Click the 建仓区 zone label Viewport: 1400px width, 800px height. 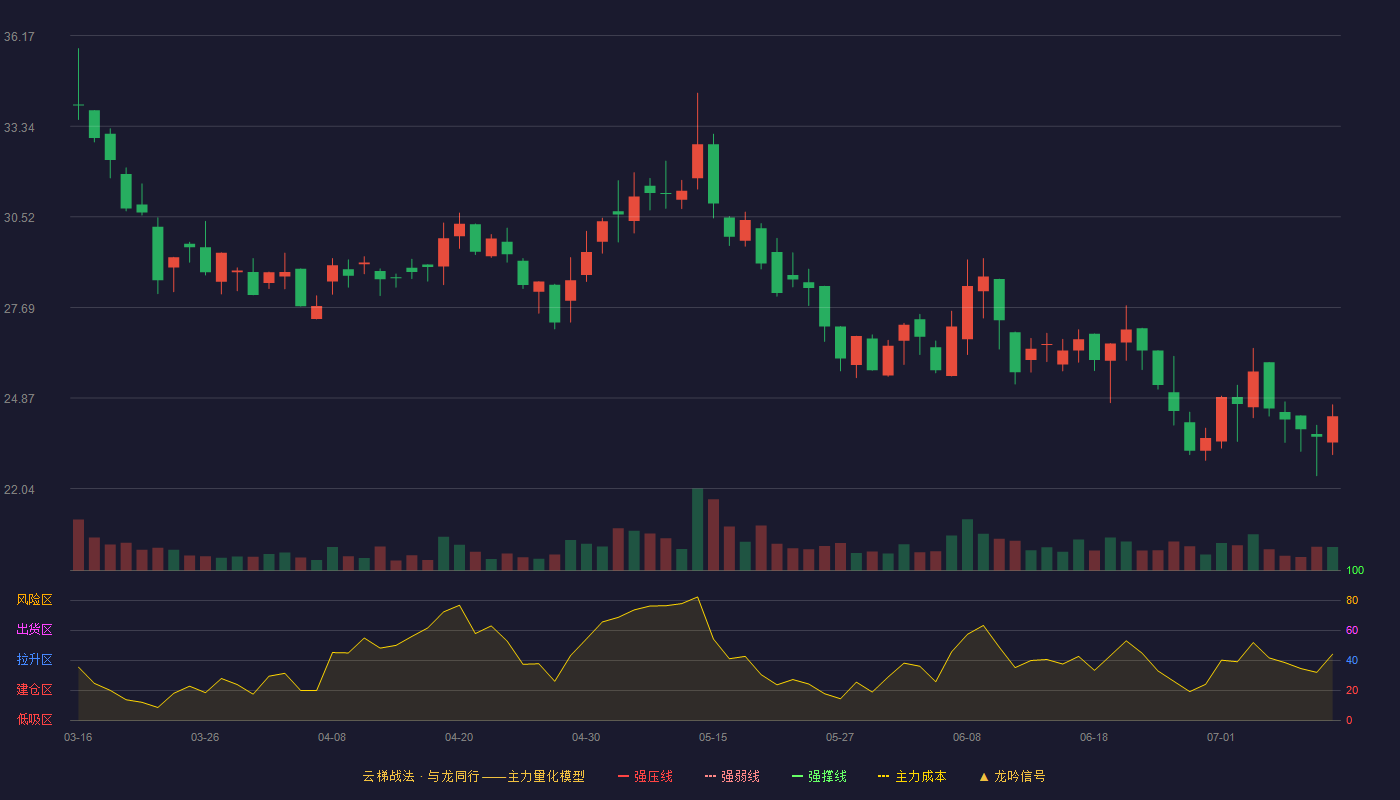34,690
